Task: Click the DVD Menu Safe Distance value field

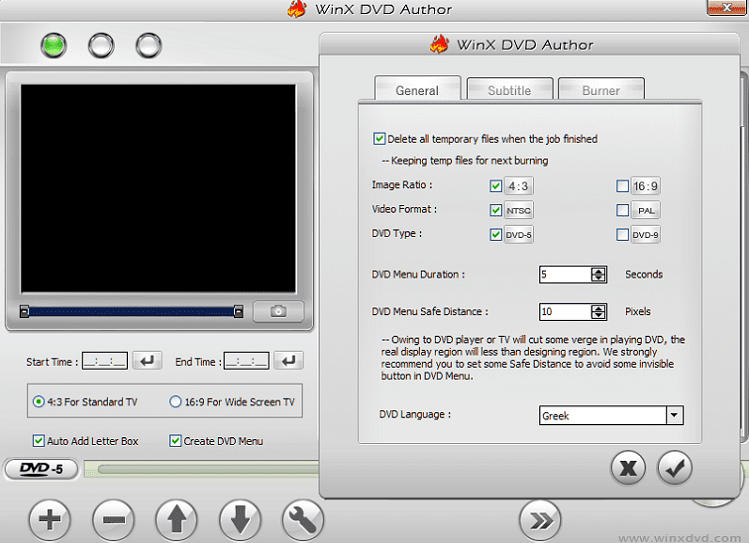Action: coord(566,312)
